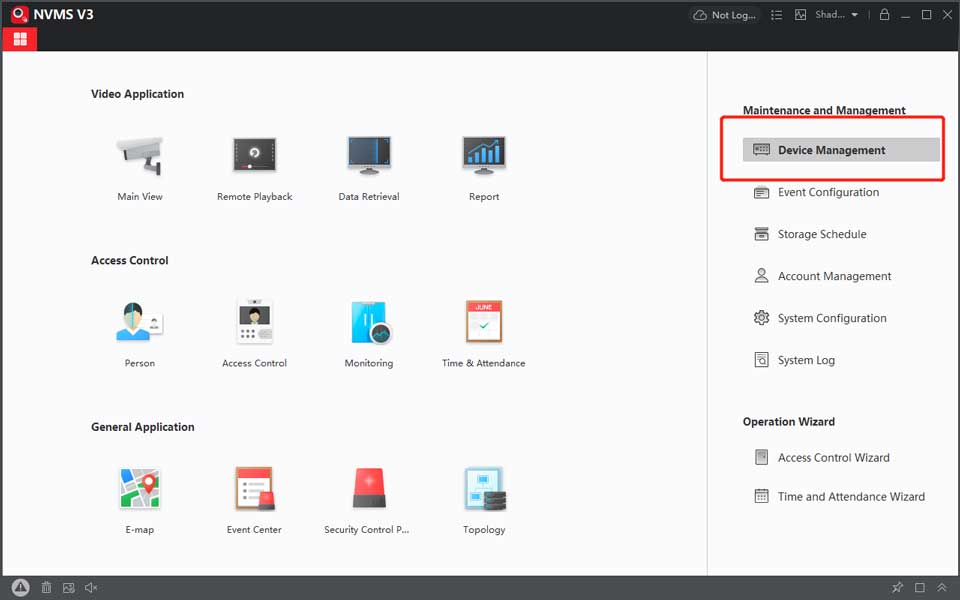The height and width of the screenshot is (600, 960).
Task: Open the Security Control Panel siren icon
Action: [x=368, y=489]
